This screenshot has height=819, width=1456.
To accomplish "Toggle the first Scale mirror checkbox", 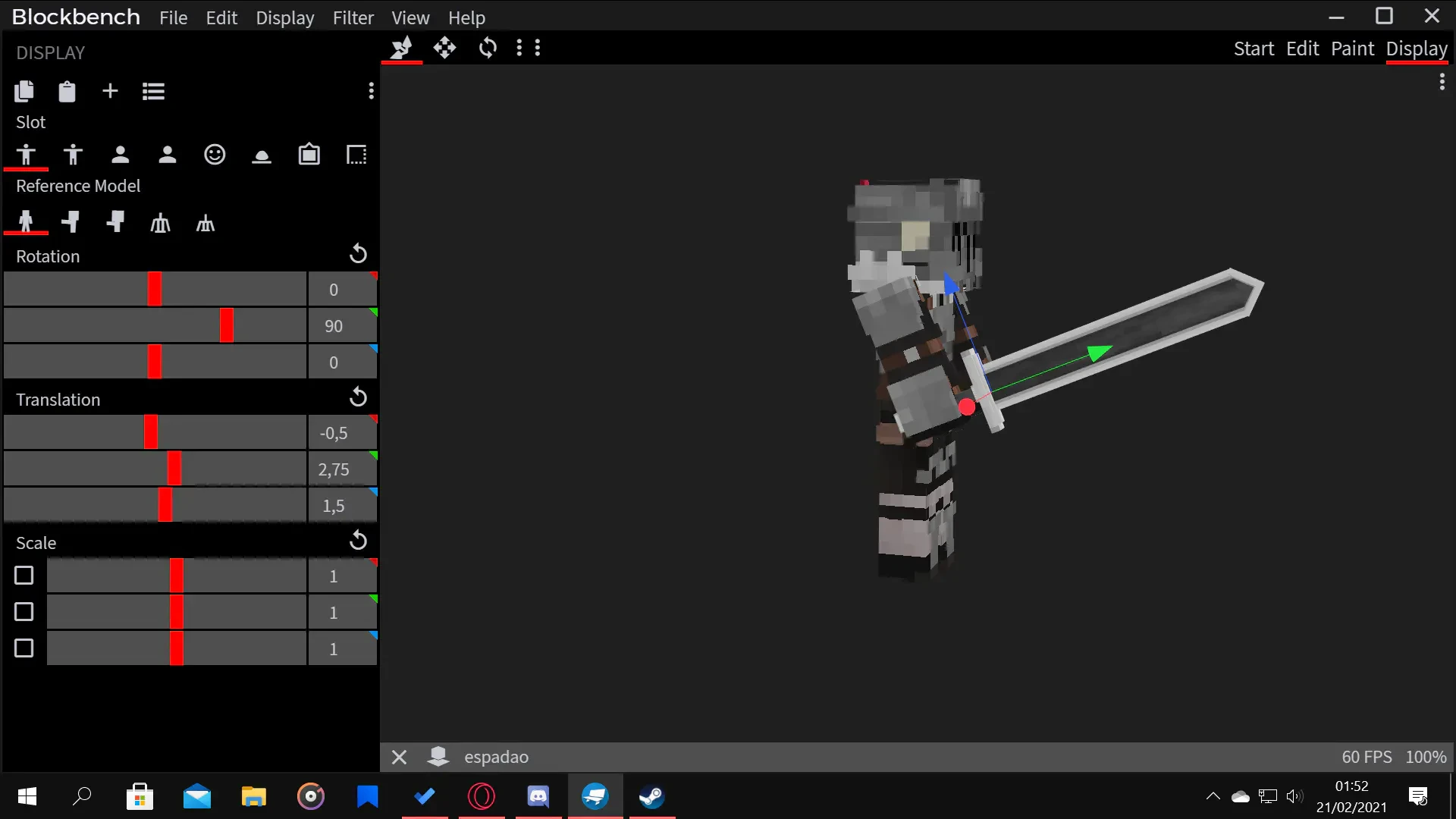I will coord(24,576).
